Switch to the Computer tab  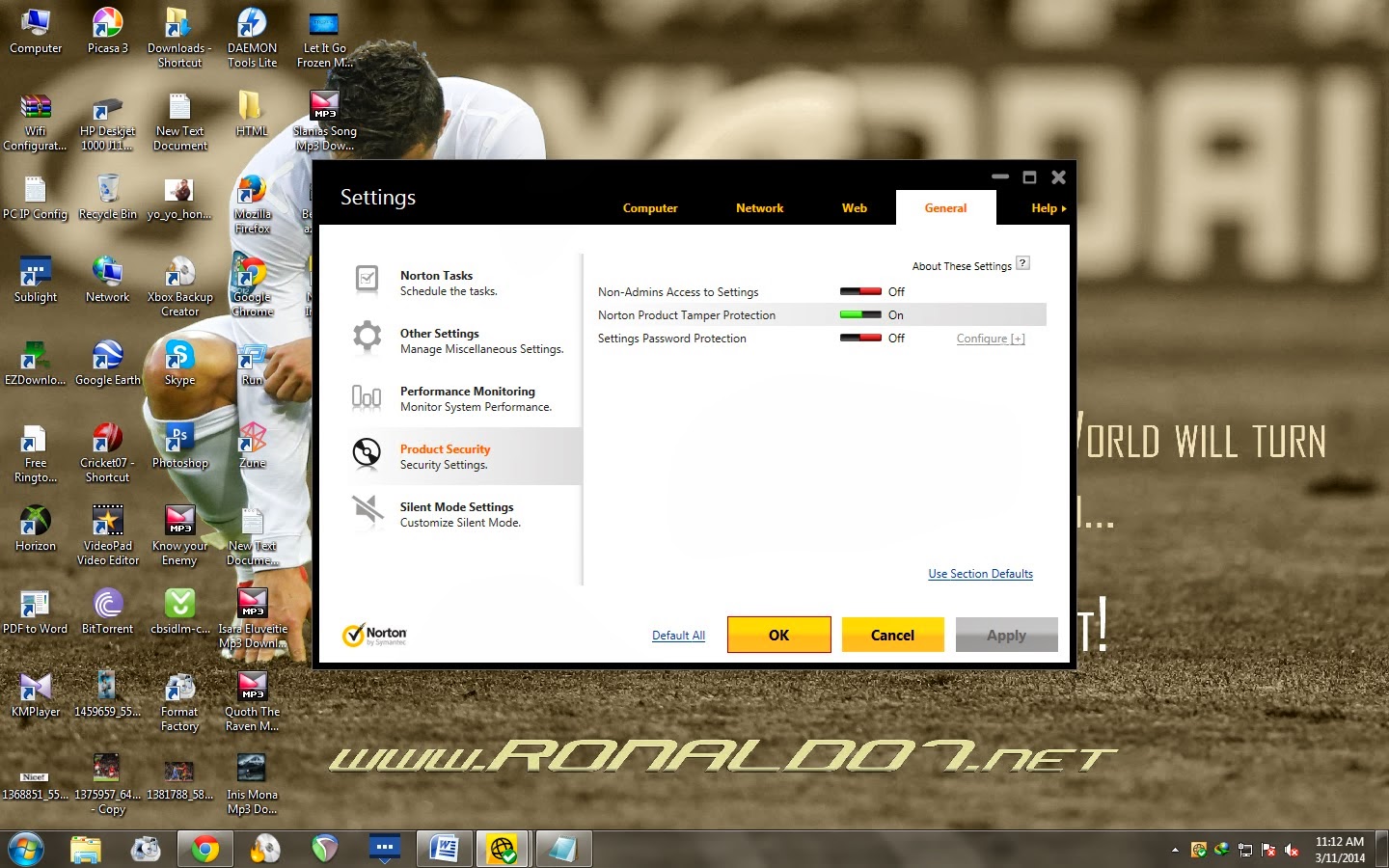click(x=650, y=208)
